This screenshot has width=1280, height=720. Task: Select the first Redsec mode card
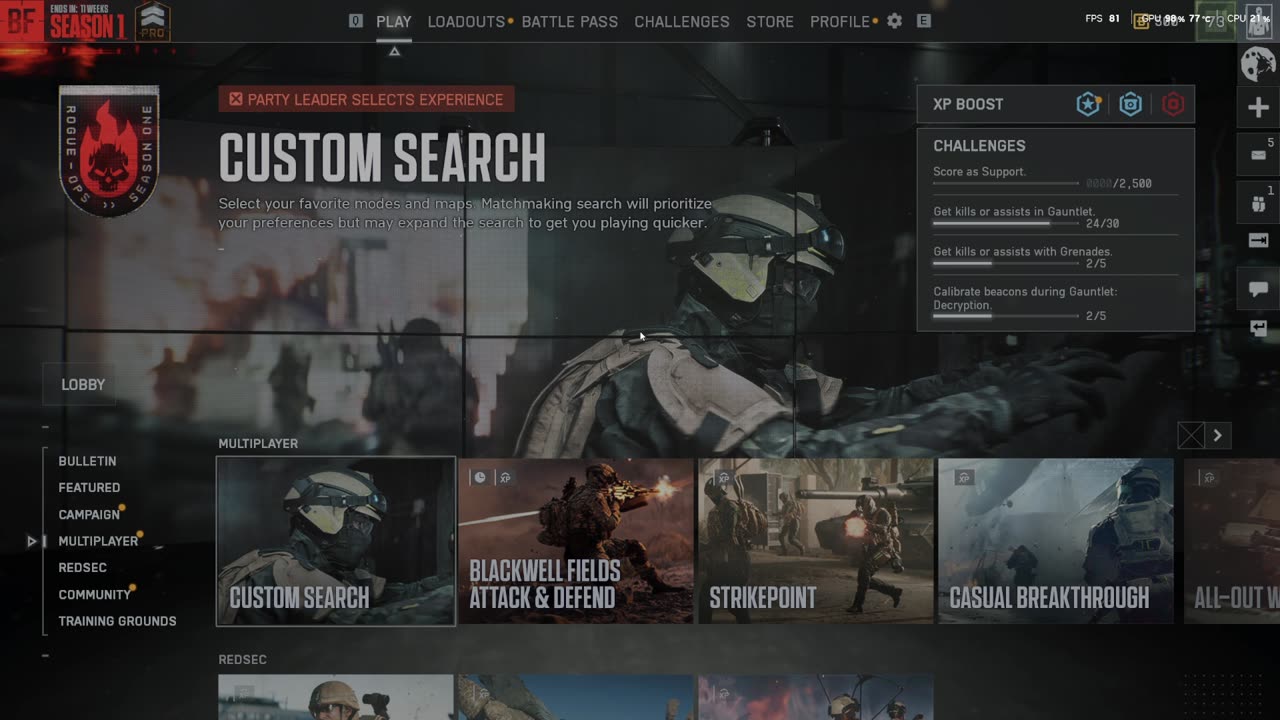pos(336,697)
